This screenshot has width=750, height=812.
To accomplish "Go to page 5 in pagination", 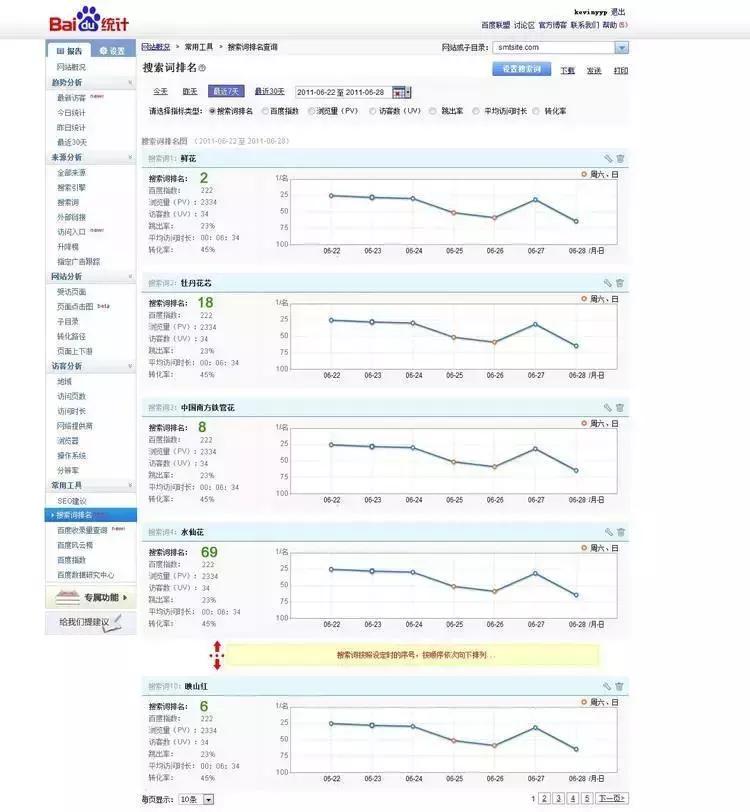I will click(586, 799).
